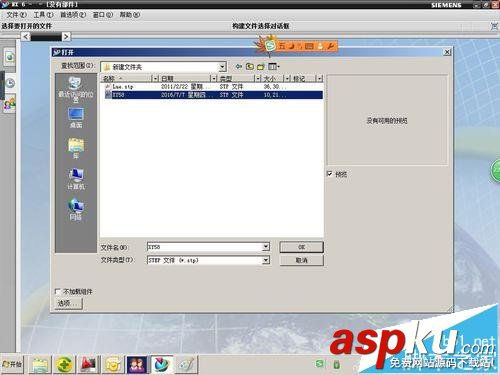Select the Lua.stp file row
This screenshot has width=500, height=375.
[x=213, y=87]
